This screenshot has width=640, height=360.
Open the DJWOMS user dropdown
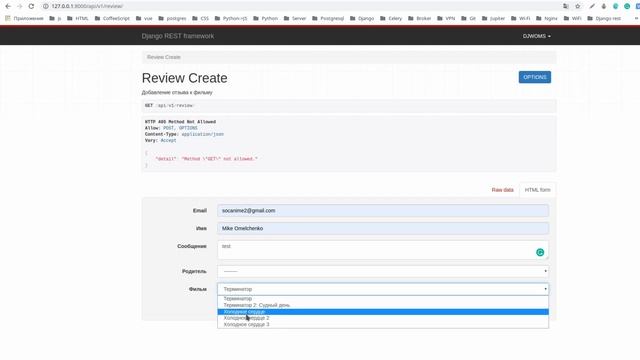[x=536, y=36]
